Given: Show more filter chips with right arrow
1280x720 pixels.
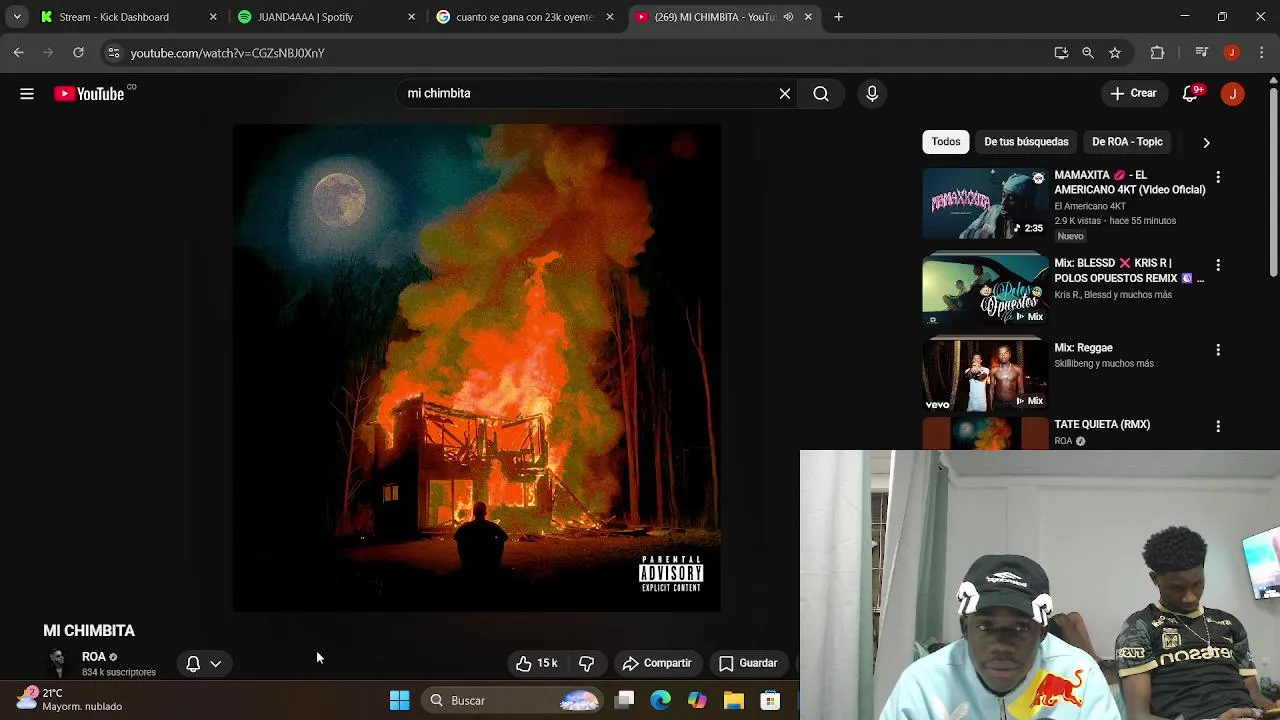Looking at the screenshot, I should [1206, 143].
